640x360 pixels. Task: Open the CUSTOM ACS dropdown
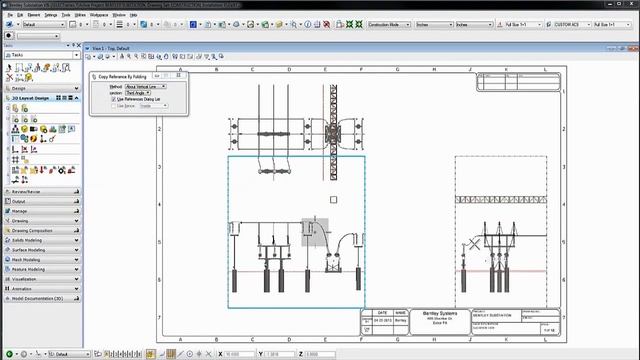point(572,24)
